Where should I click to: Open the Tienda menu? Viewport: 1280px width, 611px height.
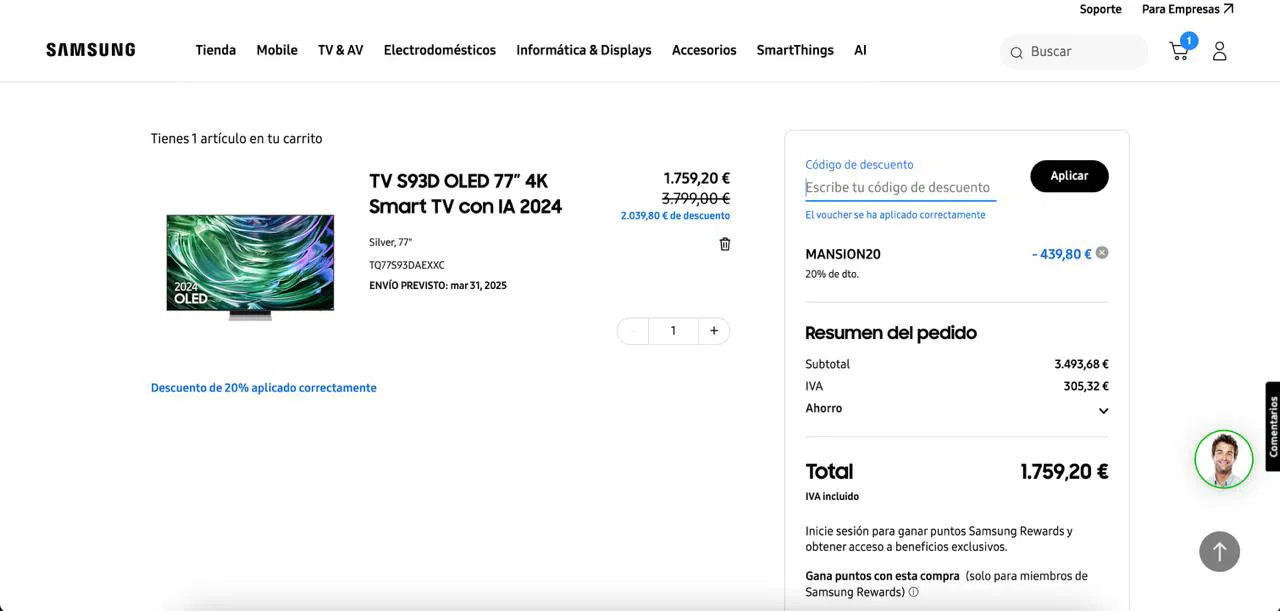(216, 50)
